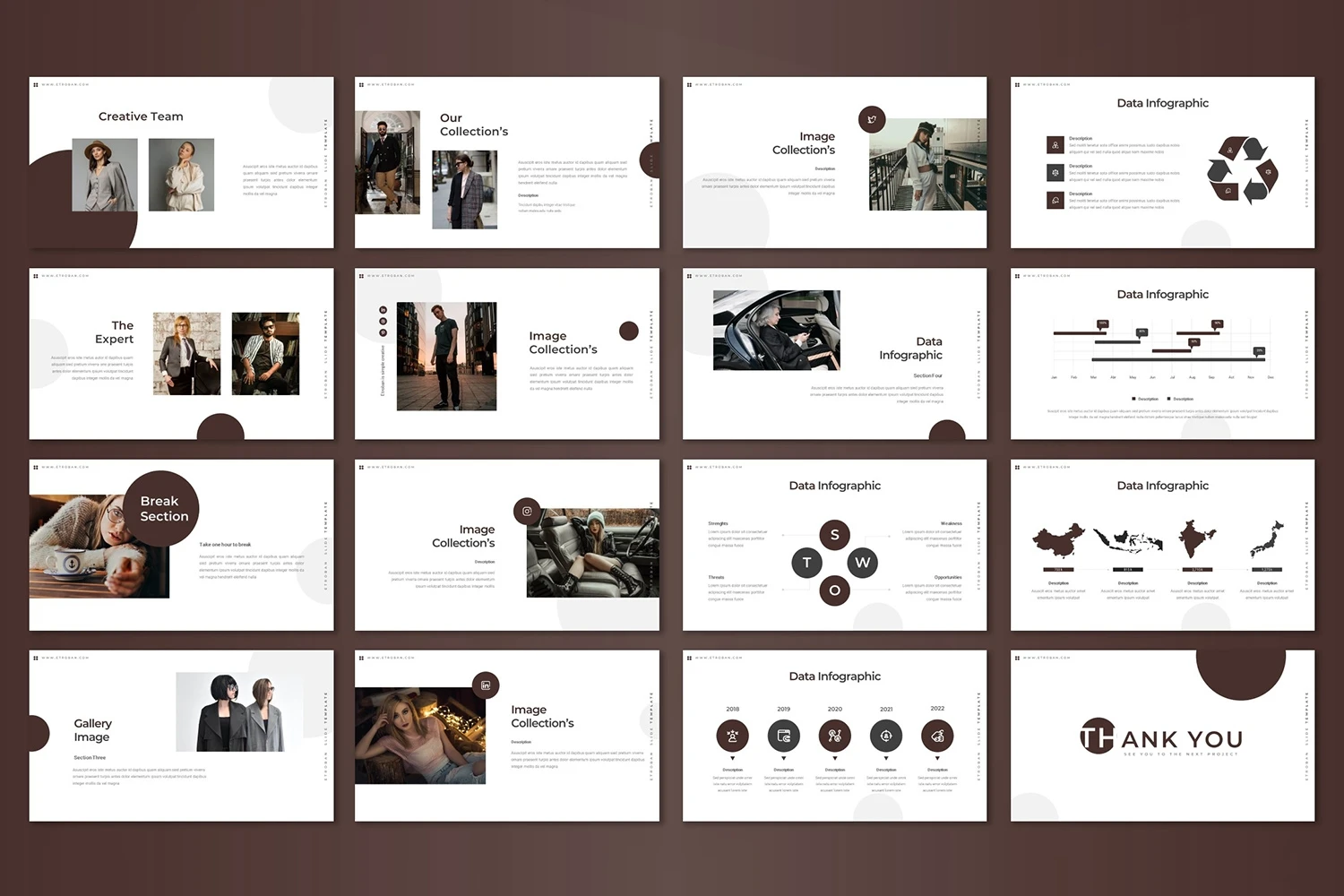Screen dimensions: 1344x896
Task: Click the 2021 timeline circle icon
Action: coord(886,737)
